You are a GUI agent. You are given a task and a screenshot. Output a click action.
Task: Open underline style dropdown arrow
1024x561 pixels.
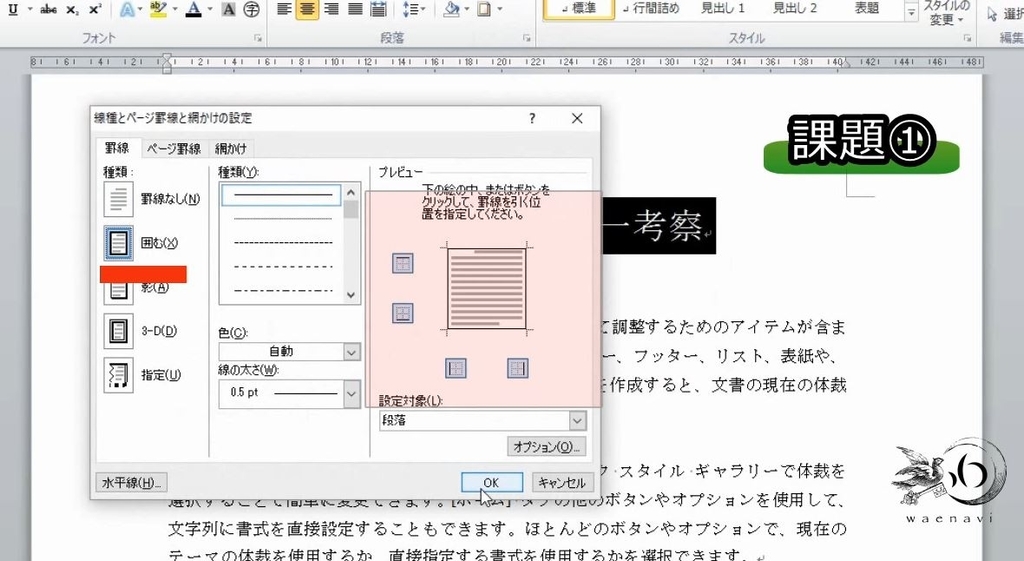pos(30,9)
